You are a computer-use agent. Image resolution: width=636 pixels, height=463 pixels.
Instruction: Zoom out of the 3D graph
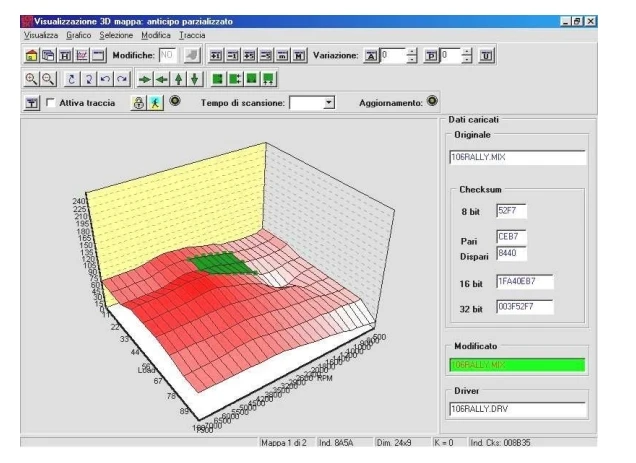48,79
